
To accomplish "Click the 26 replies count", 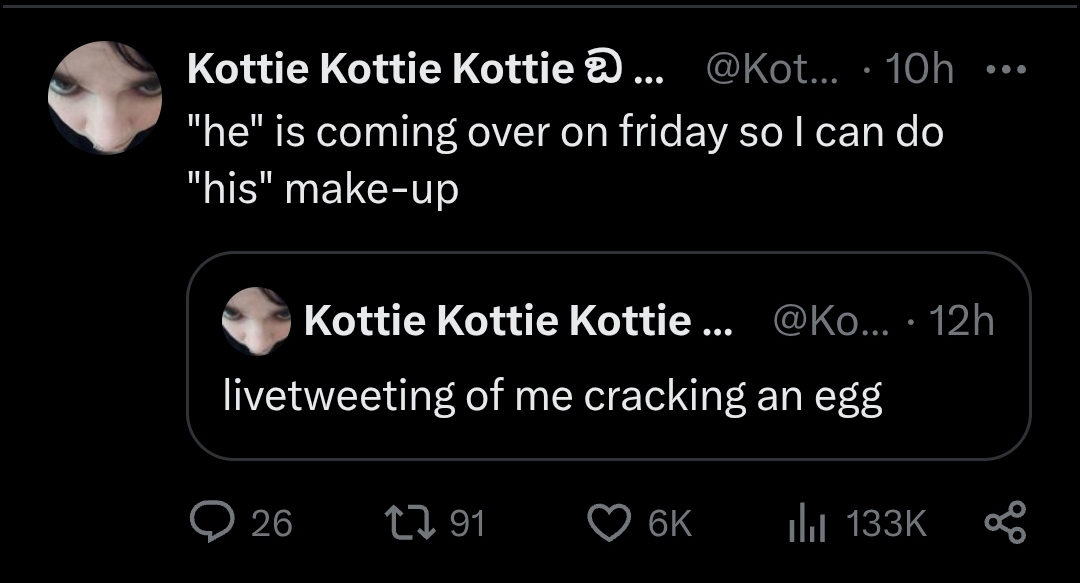I will tap(271, 523).
